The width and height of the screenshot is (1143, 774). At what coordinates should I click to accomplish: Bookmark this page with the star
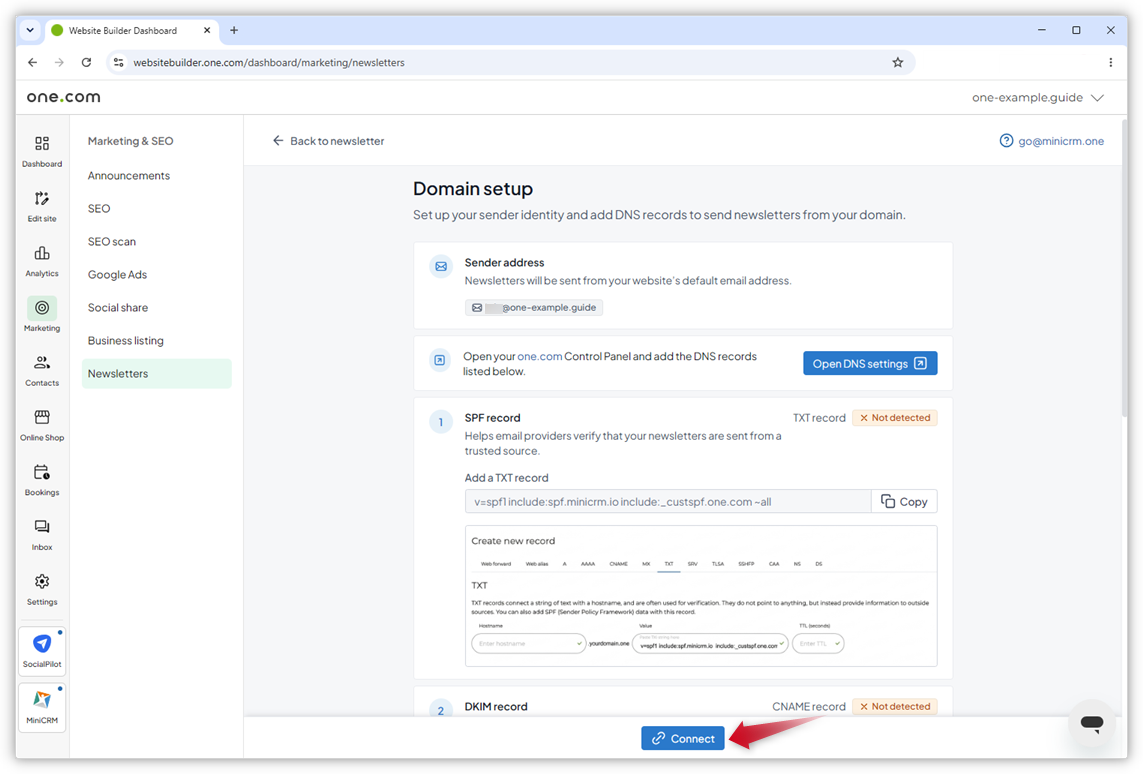click(897, 63)
